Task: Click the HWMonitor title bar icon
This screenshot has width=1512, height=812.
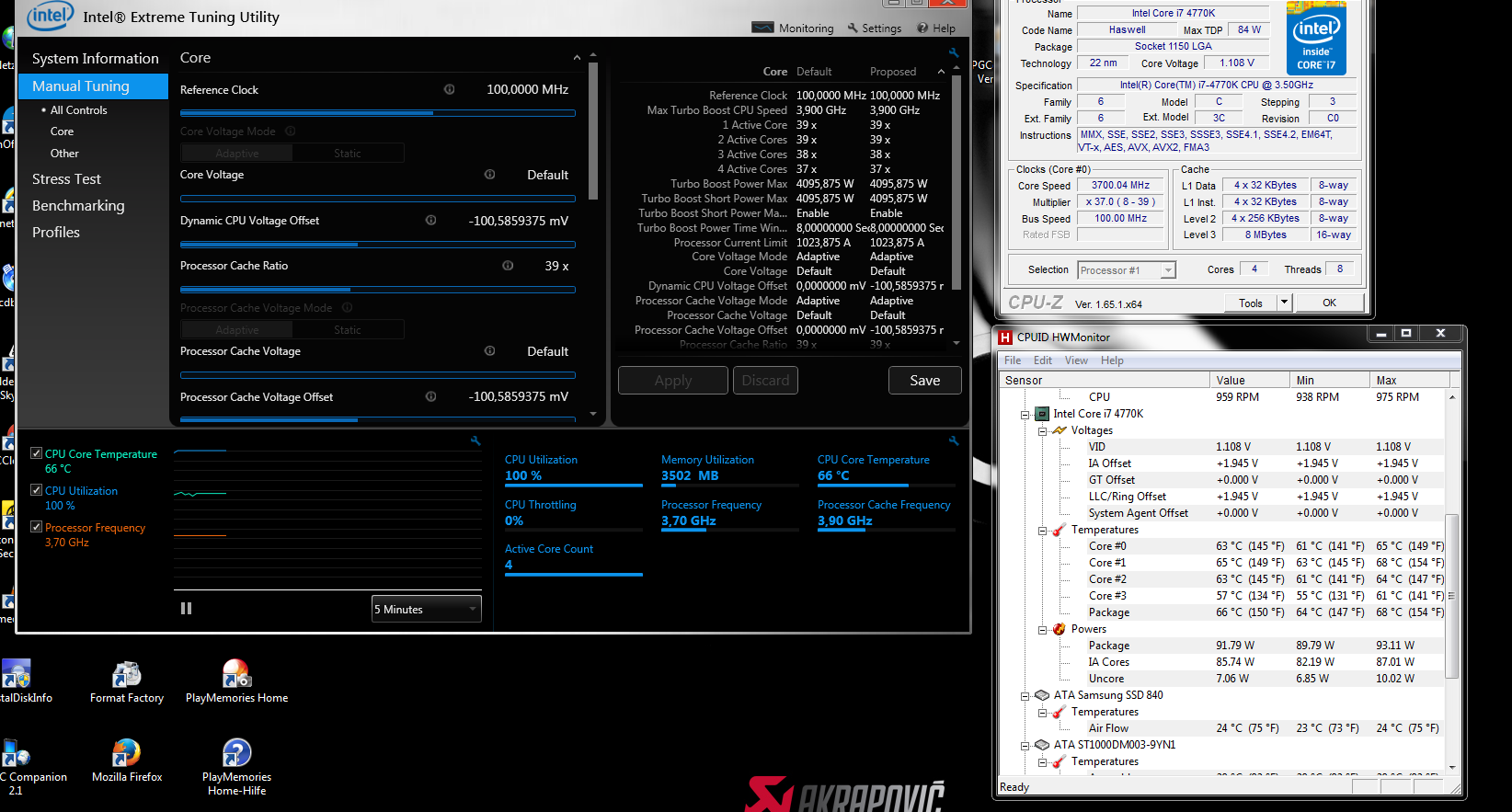Action: pyautogui.click(x=1006, y=337)
